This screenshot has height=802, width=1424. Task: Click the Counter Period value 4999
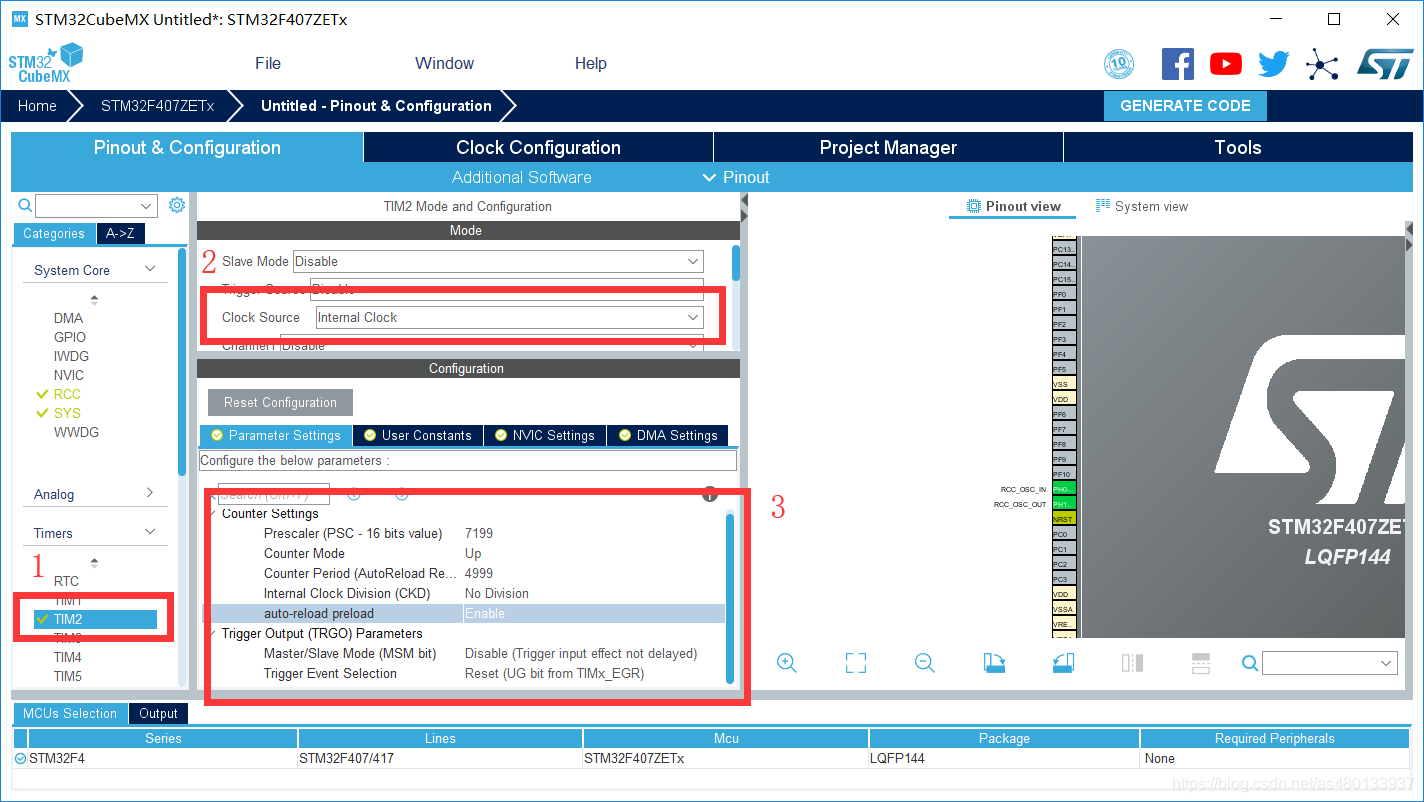[x=479, y=573]
